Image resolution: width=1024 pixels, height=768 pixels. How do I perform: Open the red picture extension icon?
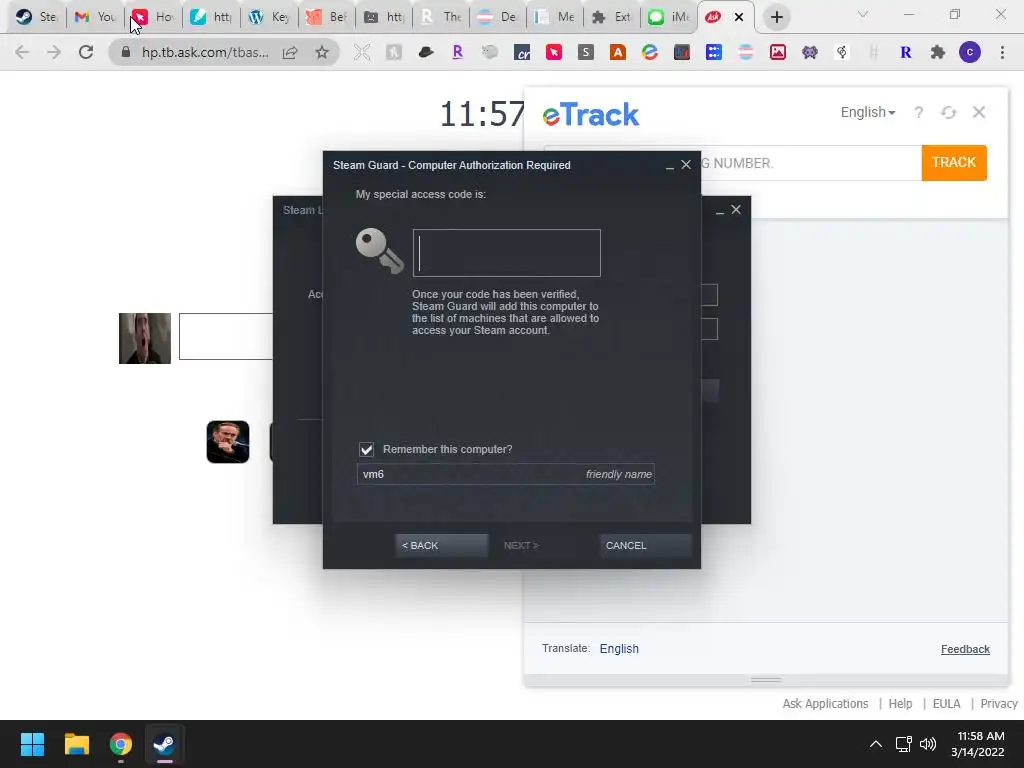(778, 52)
